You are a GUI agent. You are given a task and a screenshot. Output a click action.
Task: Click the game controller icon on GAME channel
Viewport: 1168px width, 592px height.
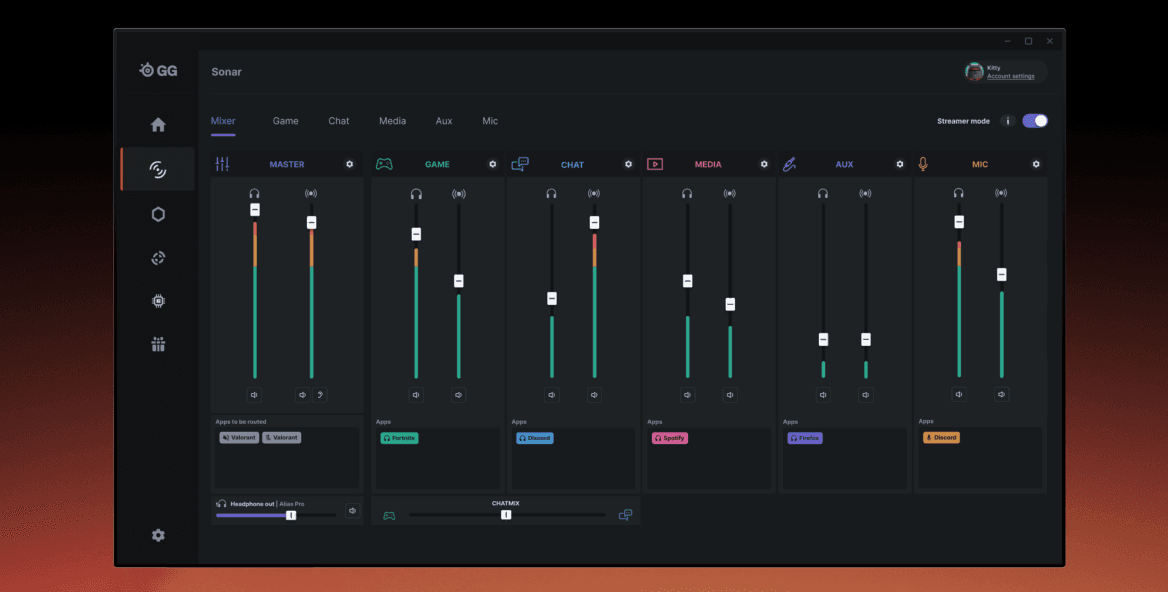coord(384,163)
